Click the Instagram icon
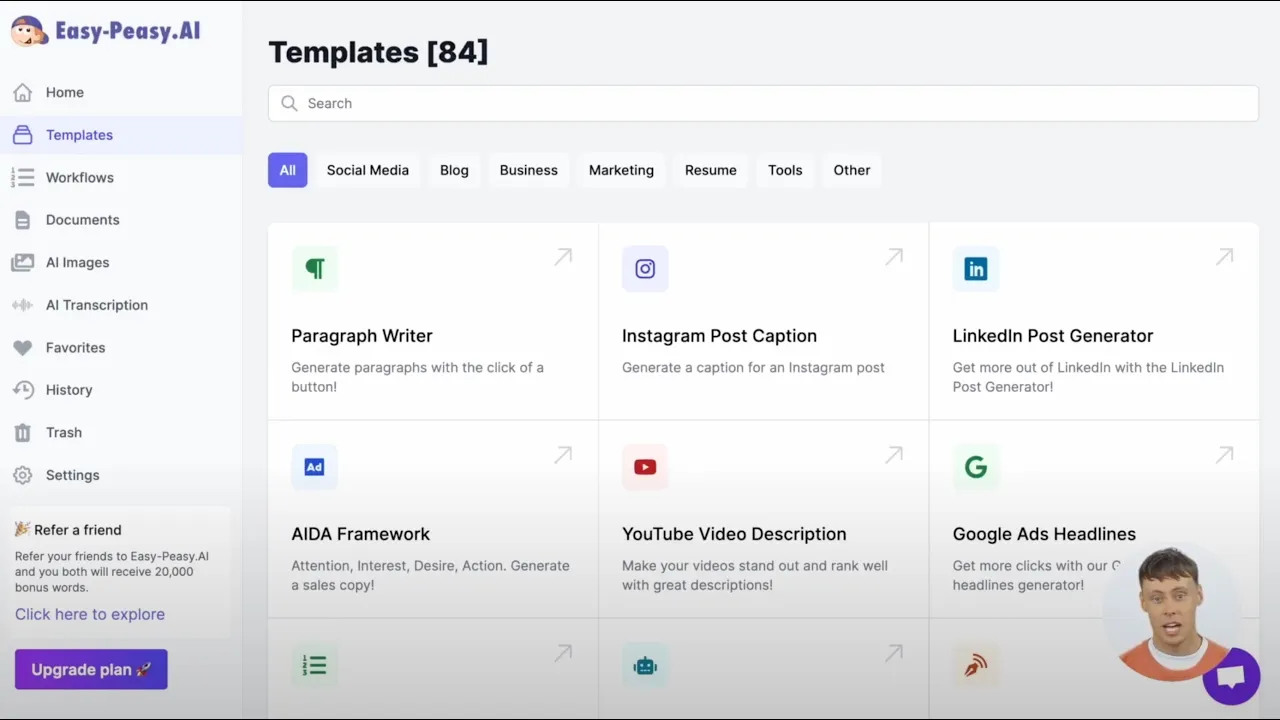The width and height of the screenshot is (1280, 720). click(645, 268)
